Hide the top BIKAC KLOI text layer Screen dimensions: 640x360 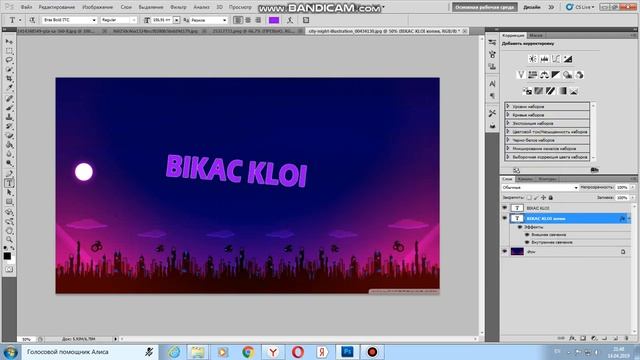(505, 208)
